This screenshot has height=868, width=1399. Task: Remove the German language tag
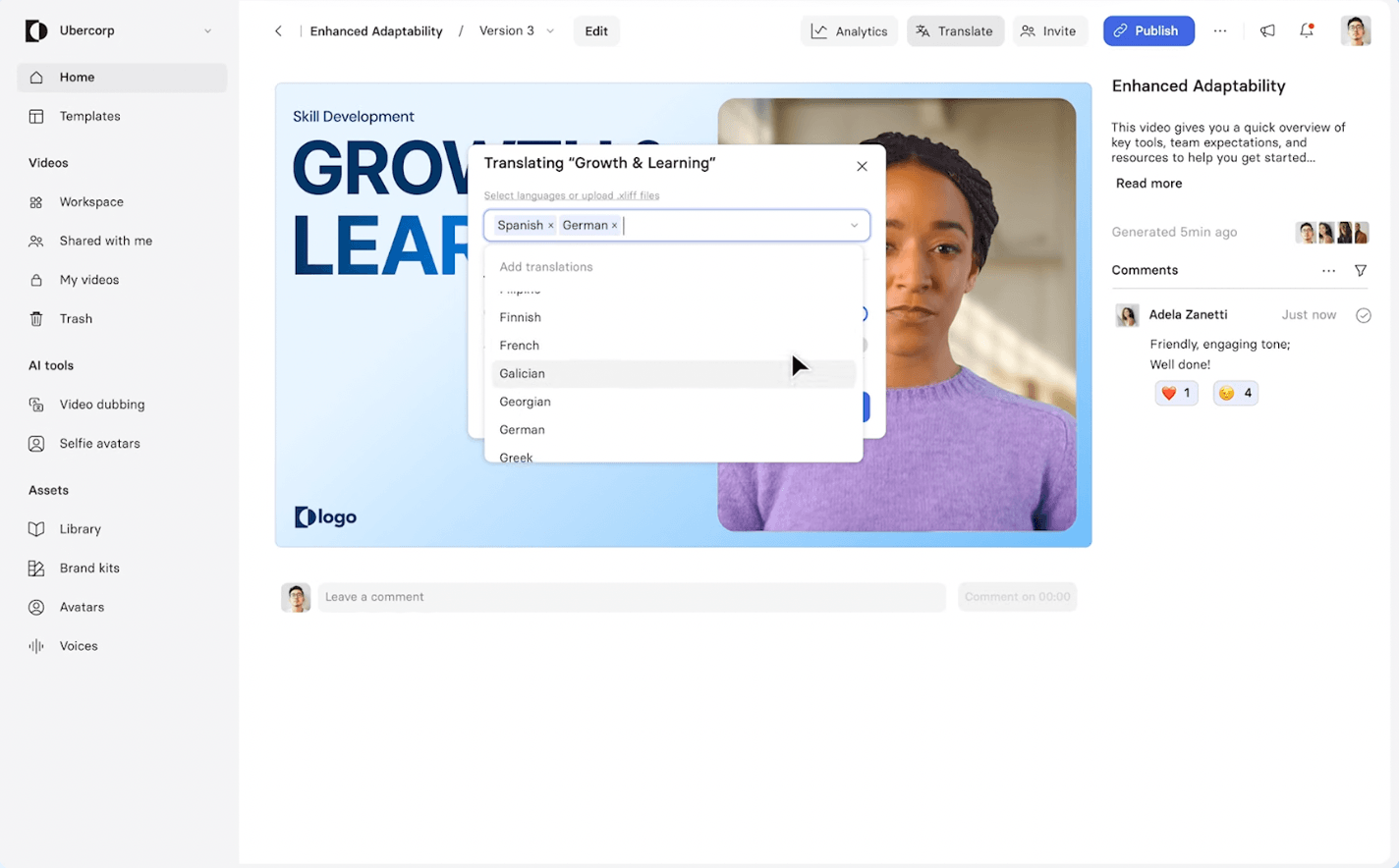[x=614, y=226]
